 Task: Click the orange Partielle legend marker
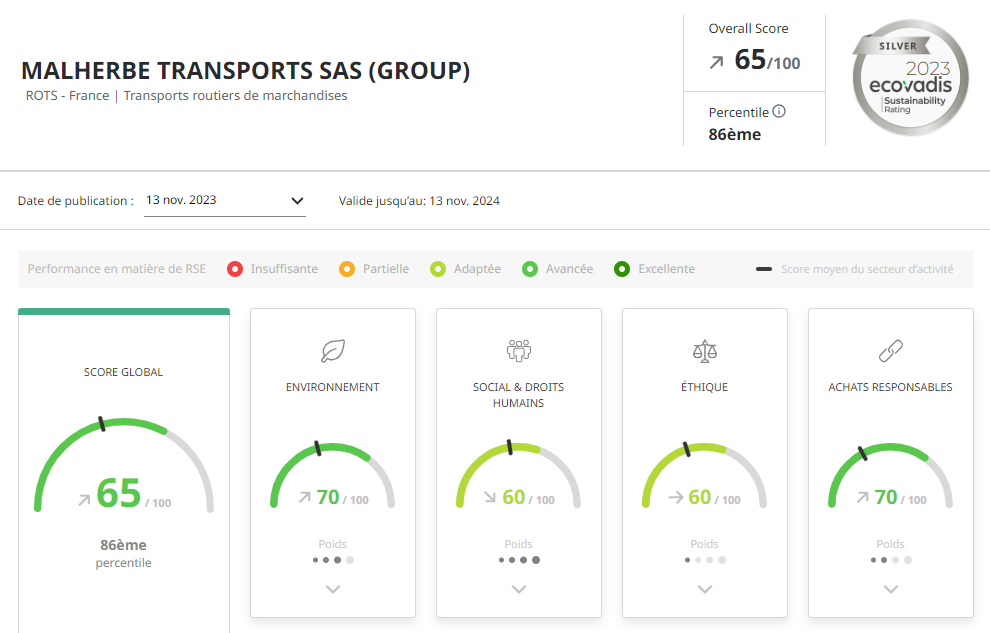coord(347,269)
